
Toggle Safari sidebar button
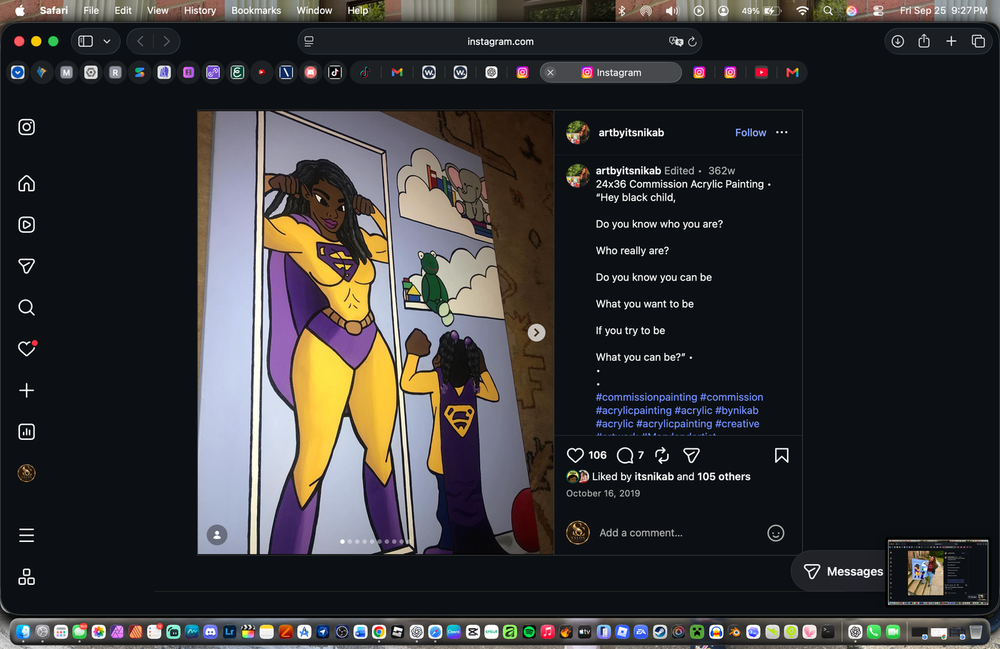coord(85,41)
